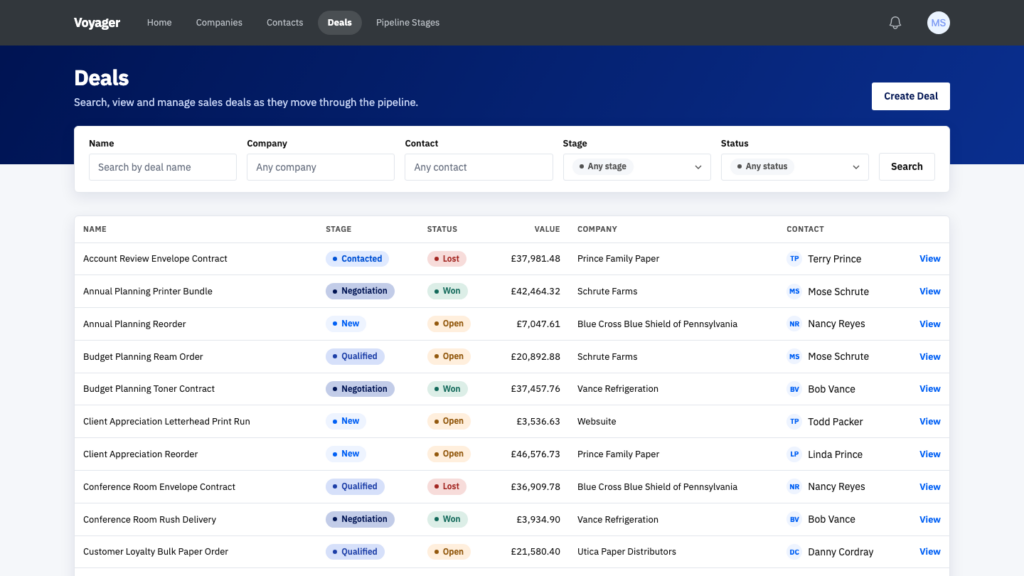The image size is (1024, 576).
Task: View the Customer Loyalty Bulk Paper Order deal
Action: tap(930, 552)
